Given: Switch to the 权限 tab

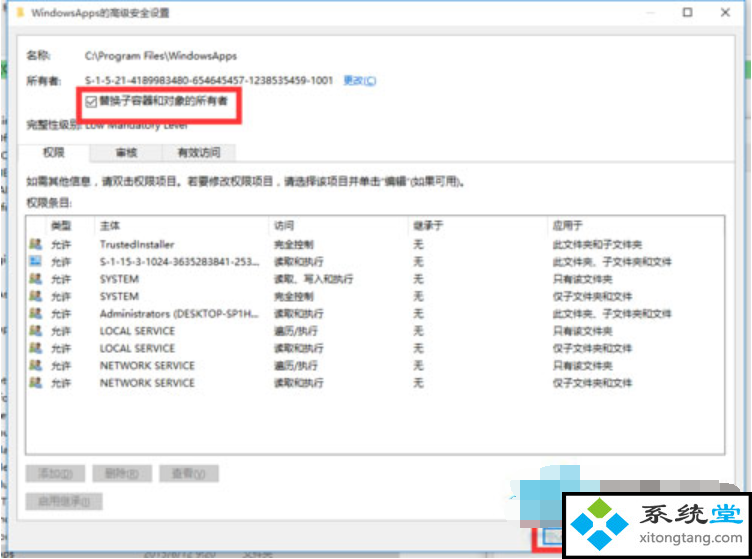Looking at the screenshot, I should pos(54,152).
